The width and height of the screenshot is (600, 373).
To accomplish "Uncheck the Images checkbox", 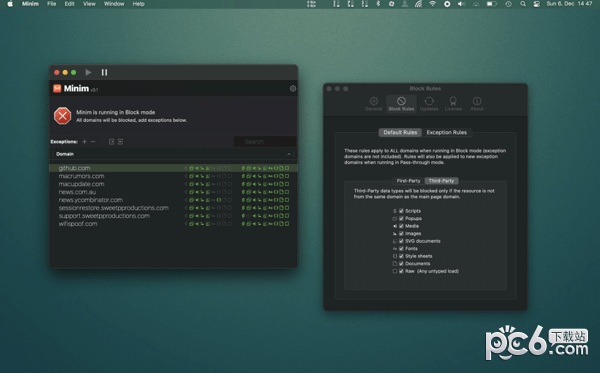I will [x=401, y=233].
